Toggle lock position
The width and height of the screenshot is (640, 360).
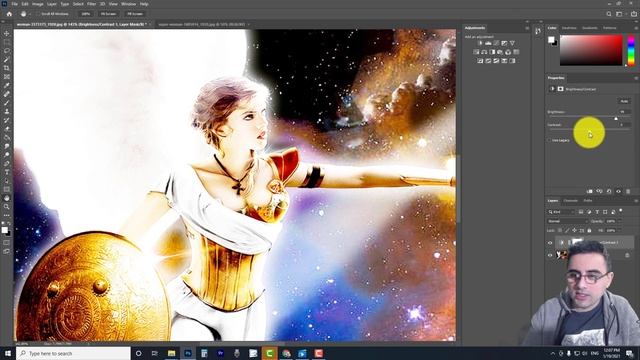pyautogui.click(x=575, y=231)
